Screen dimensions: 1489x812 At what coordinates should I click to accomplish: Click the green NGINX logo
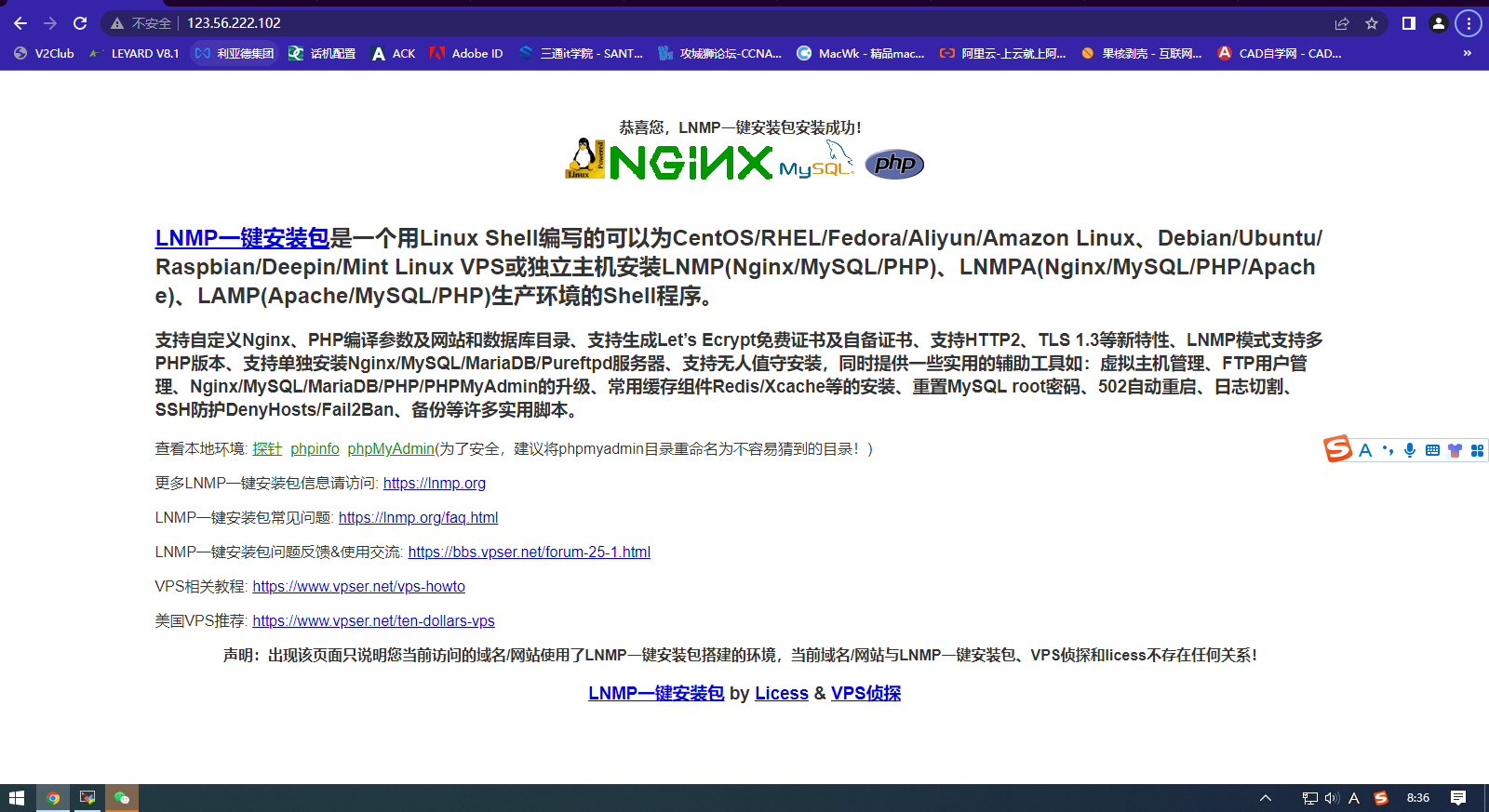point(691,162)
